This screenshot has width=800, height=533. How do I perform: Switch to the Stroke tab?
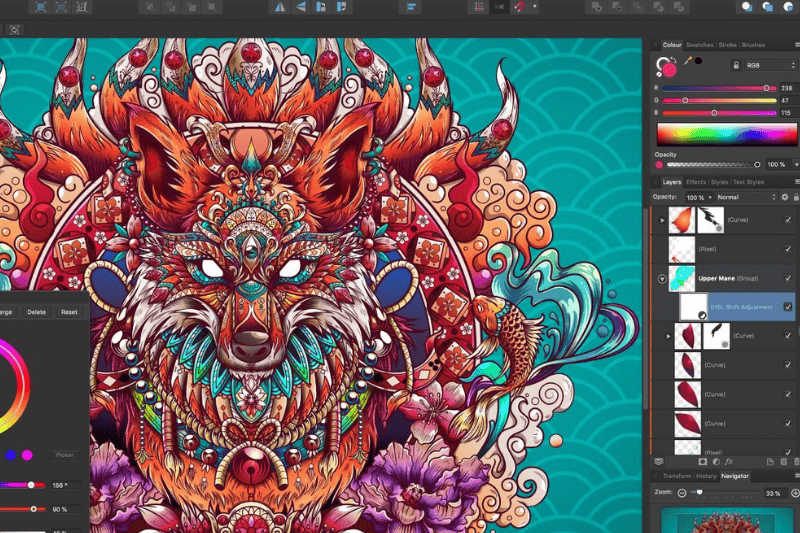tap(727, 45)
